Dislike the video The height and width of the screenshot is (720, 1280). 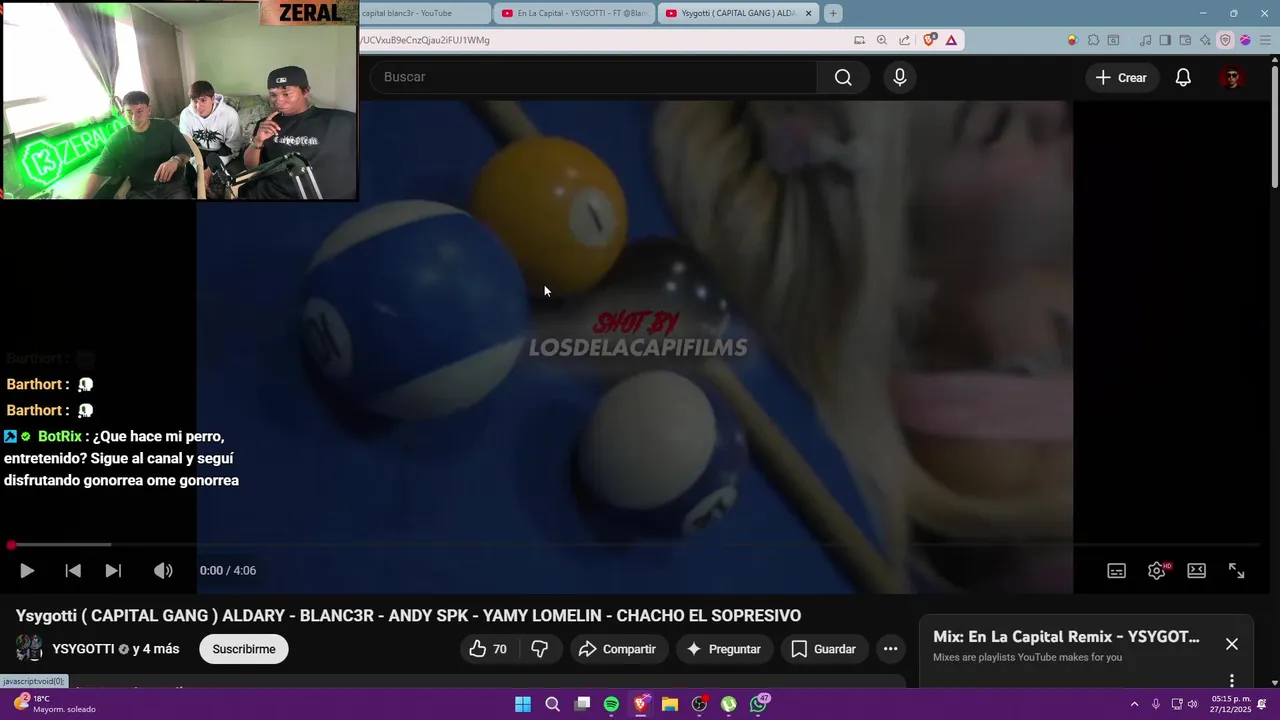click(540, 649)
